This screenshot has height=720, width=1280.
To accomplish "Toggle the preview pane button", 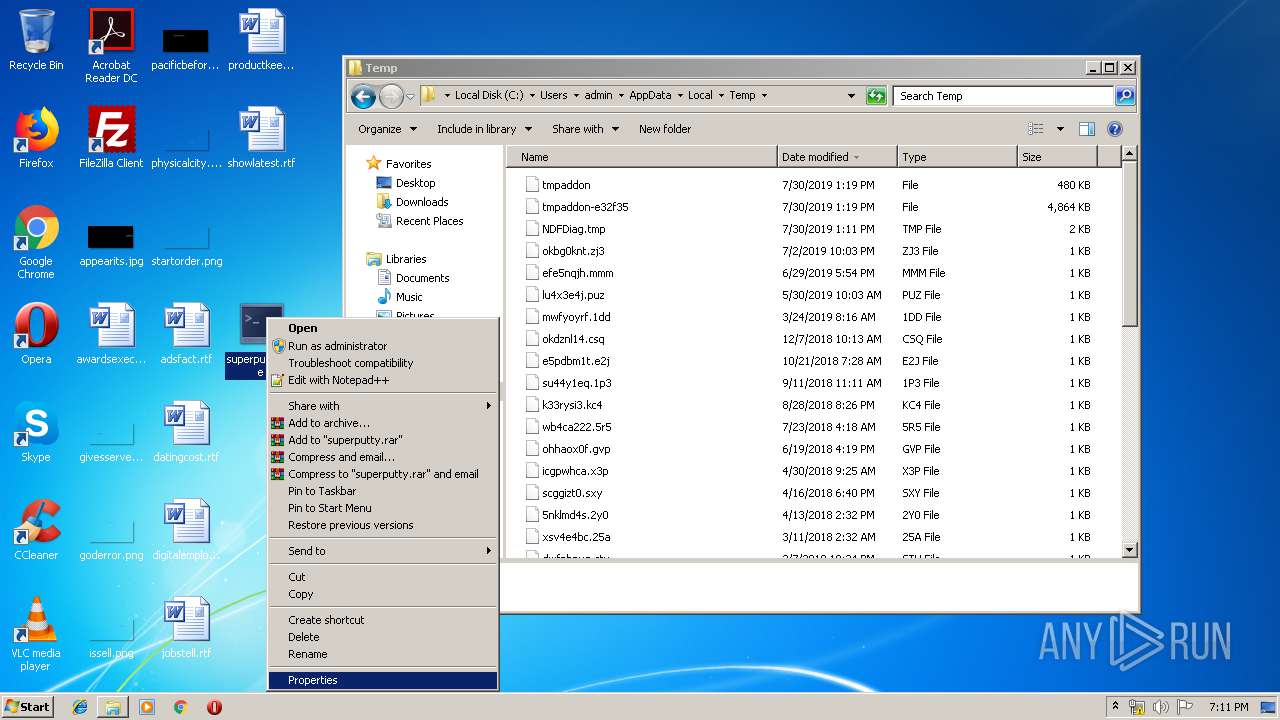I will click(x=1087, y=129).
